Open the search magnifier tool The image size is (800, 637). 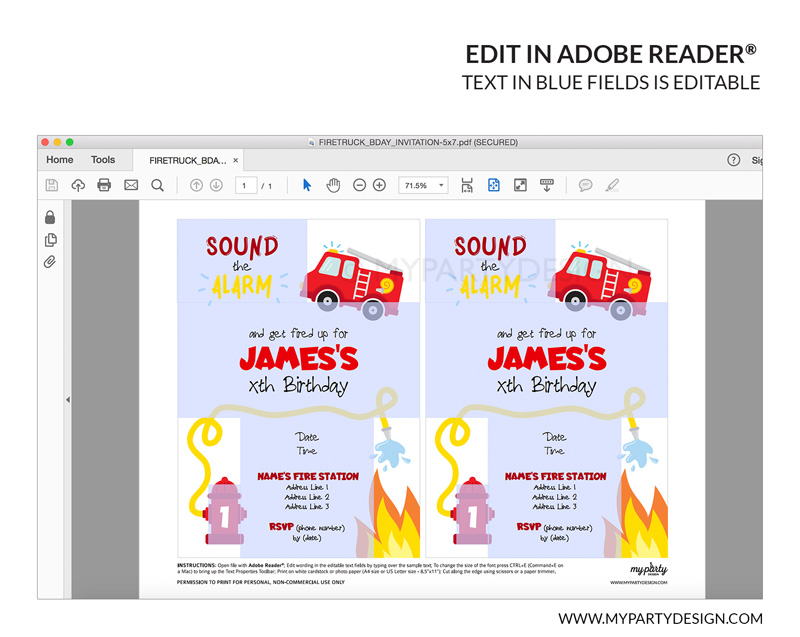(x=157, y=185)
